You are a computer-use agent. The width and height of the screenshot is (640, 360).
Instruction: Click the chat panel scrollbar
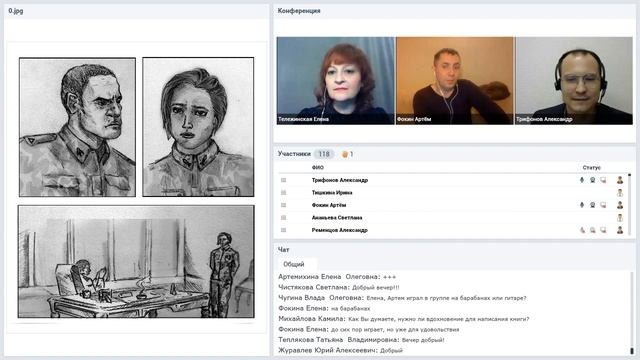[x=632, y=313]
